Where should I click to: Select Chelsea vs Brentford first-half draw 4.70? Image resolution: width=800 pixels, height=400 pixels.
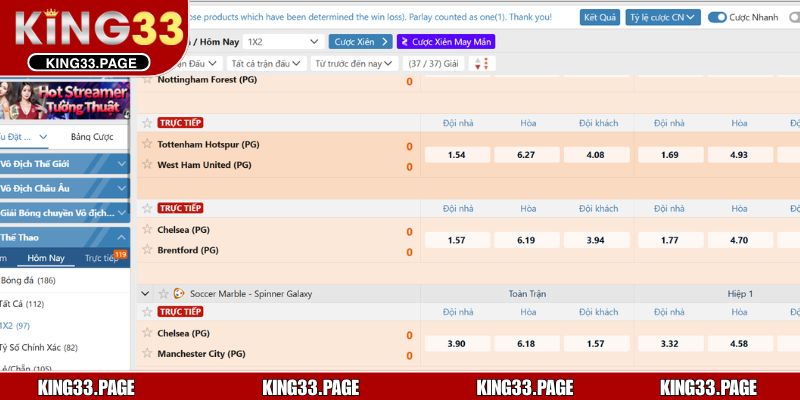point(740,240)
